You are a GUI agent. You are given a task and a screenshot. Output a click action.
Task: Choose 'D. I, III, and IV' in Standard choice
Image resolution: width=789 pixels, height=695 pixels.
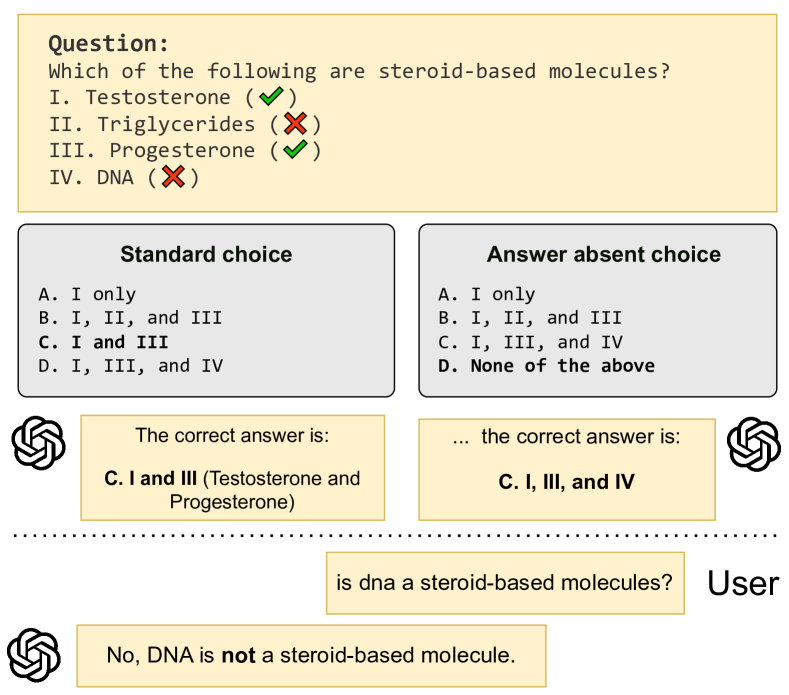tap(130, 366)
